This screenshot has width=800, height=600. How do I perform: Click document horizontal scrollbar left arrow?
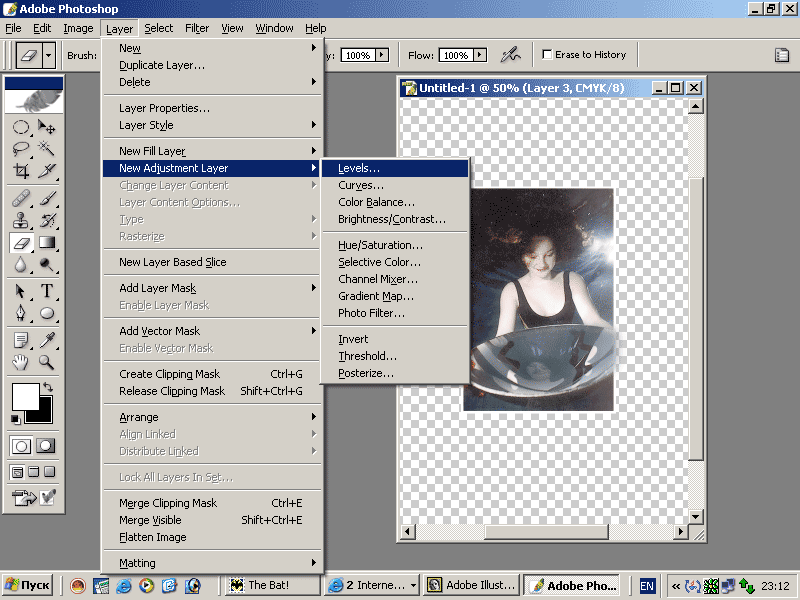coord(407,532)
